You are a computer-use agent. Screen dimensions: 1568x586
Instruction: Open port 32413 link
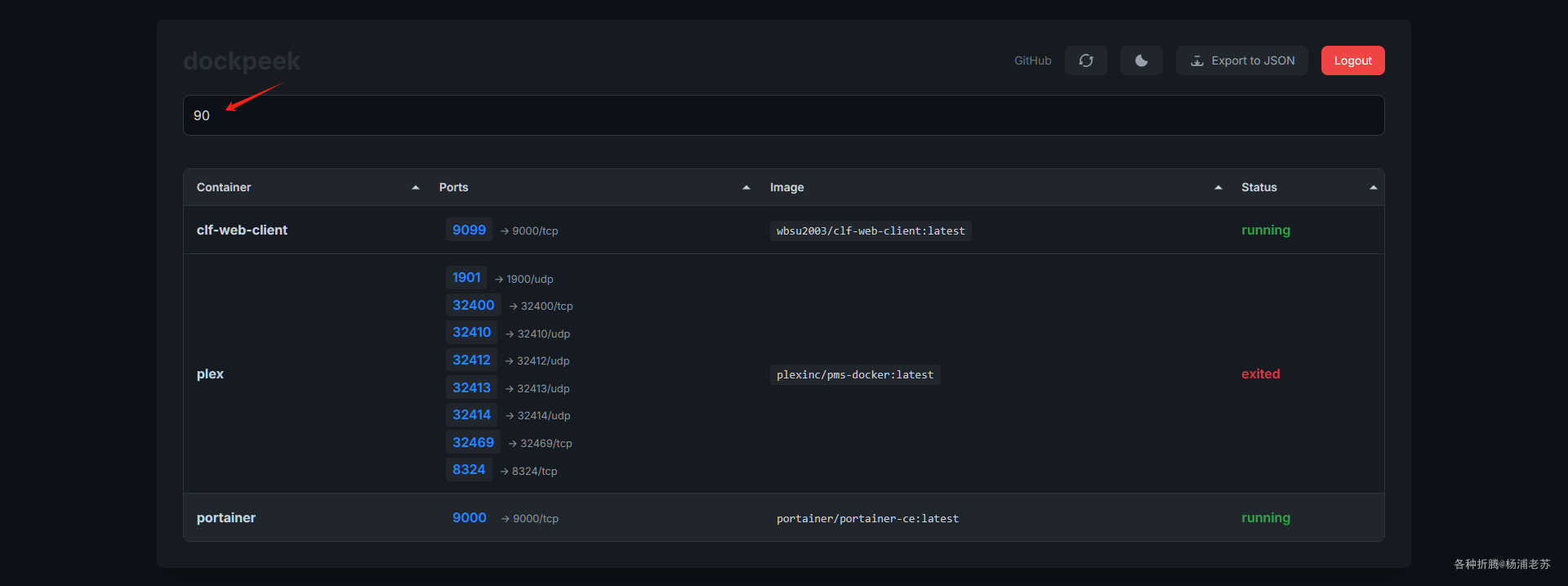pyautogui.click(x=471, y=388)
